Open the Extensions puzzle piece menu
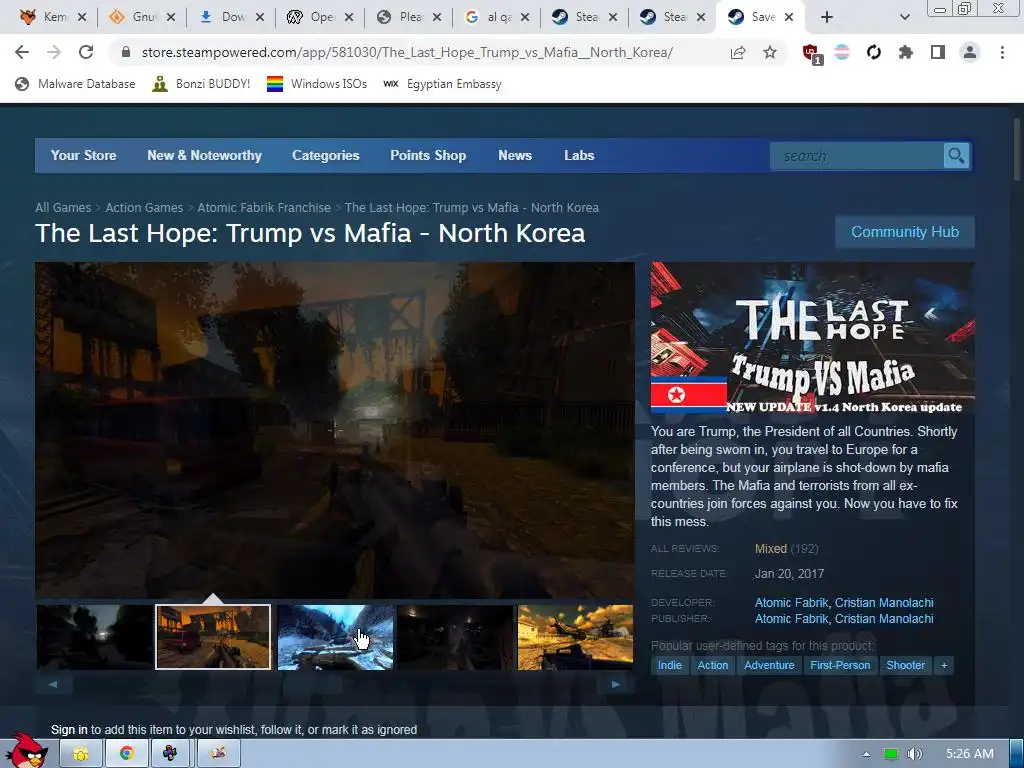 pyautogui.click(x=906, y=52)
